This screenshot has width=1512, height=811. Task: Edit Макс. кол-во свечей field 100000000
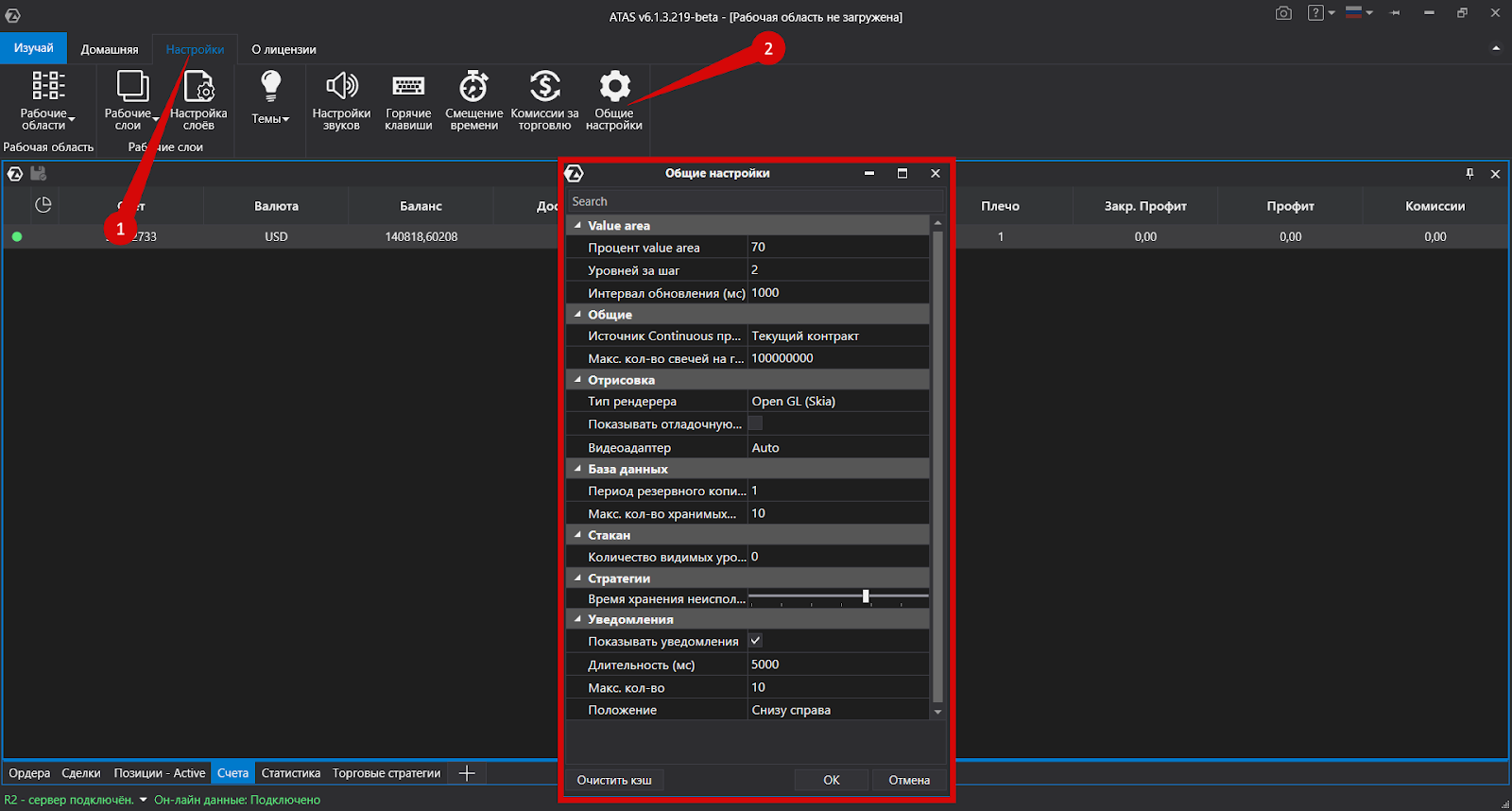[838, 358]
